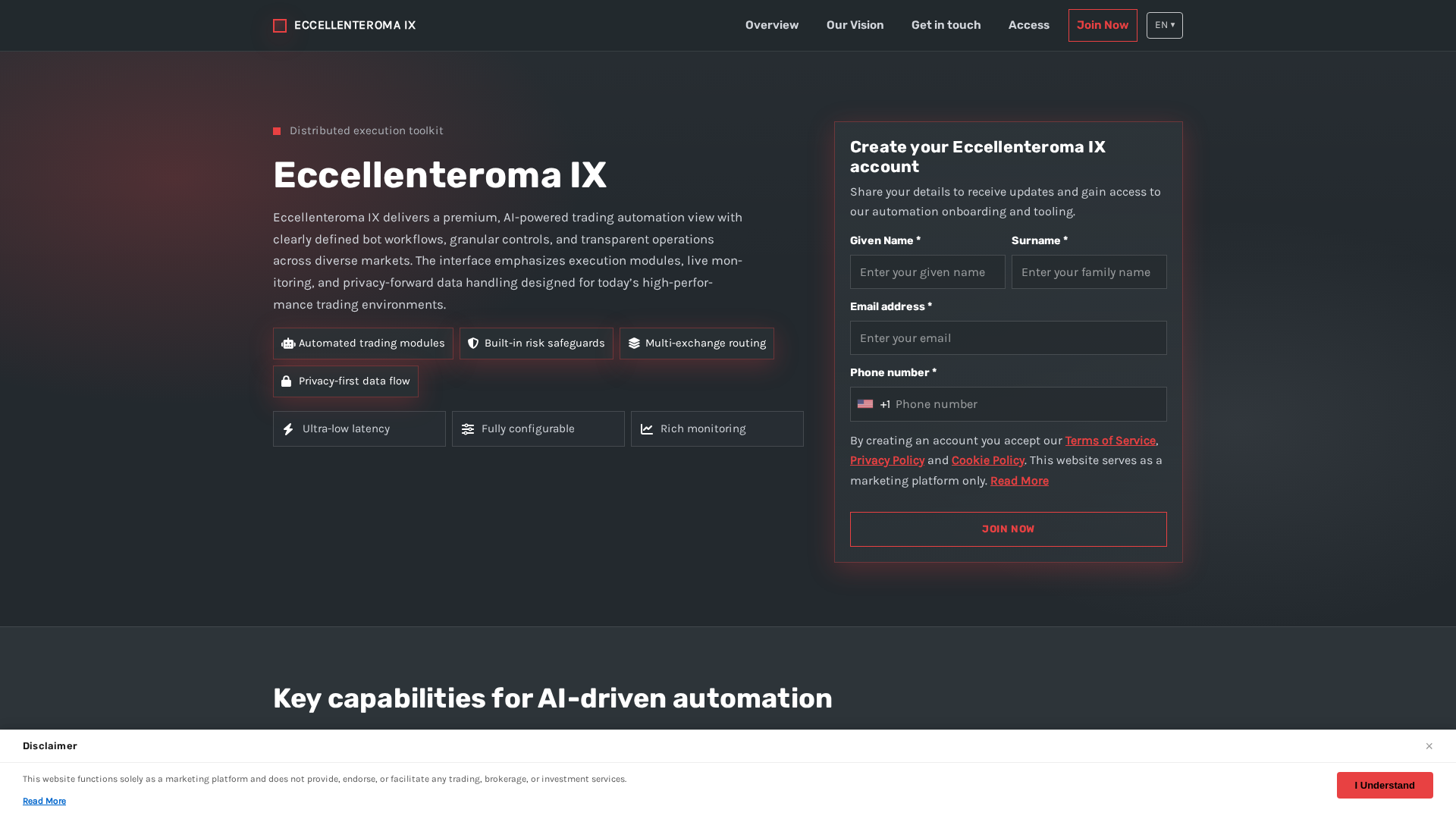
Task: Click the Distributed execution toolkit label
Action: point(366,130)
